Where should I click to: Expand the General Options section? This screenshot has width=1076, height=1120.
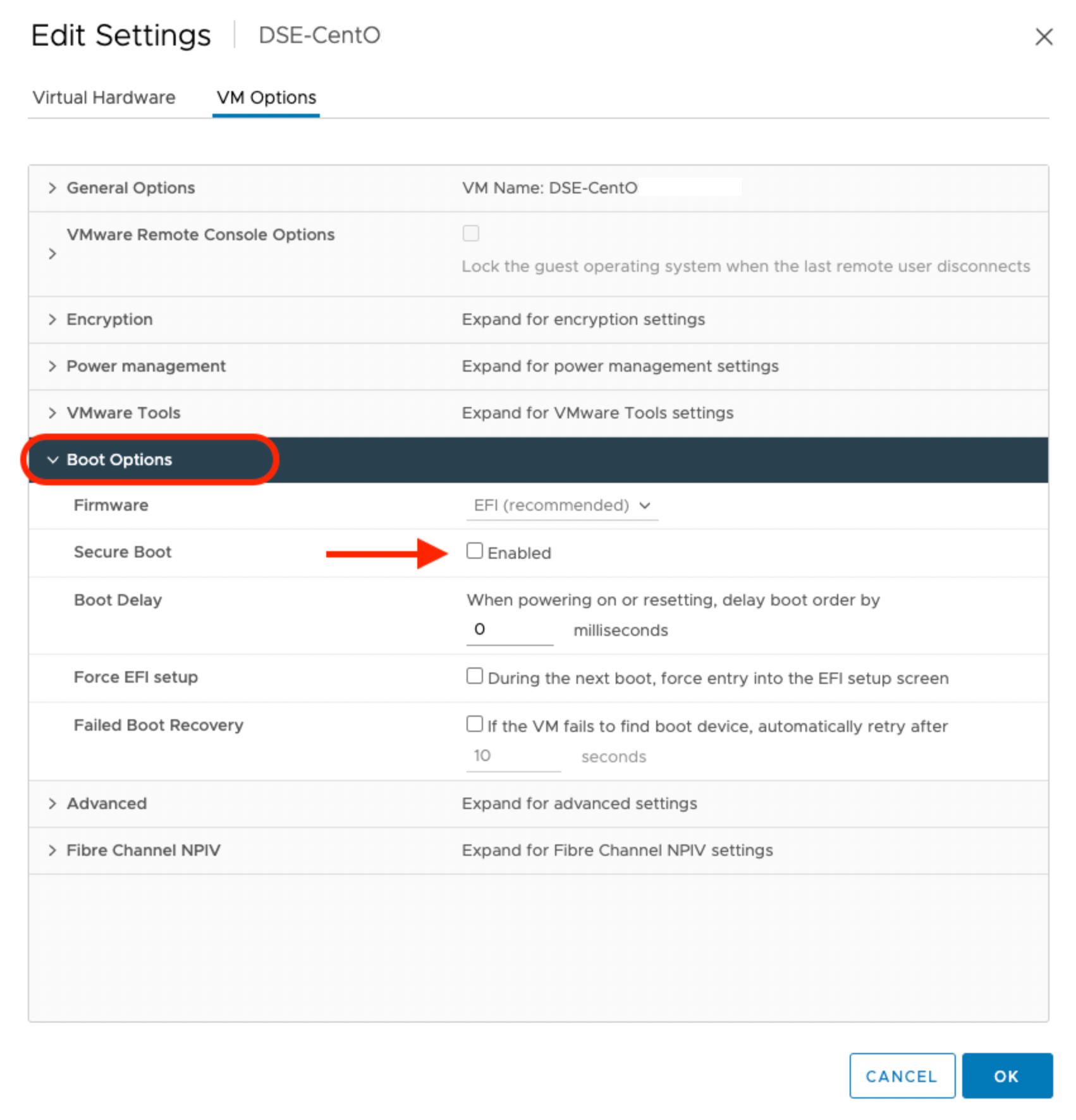(x=52, y=188)
